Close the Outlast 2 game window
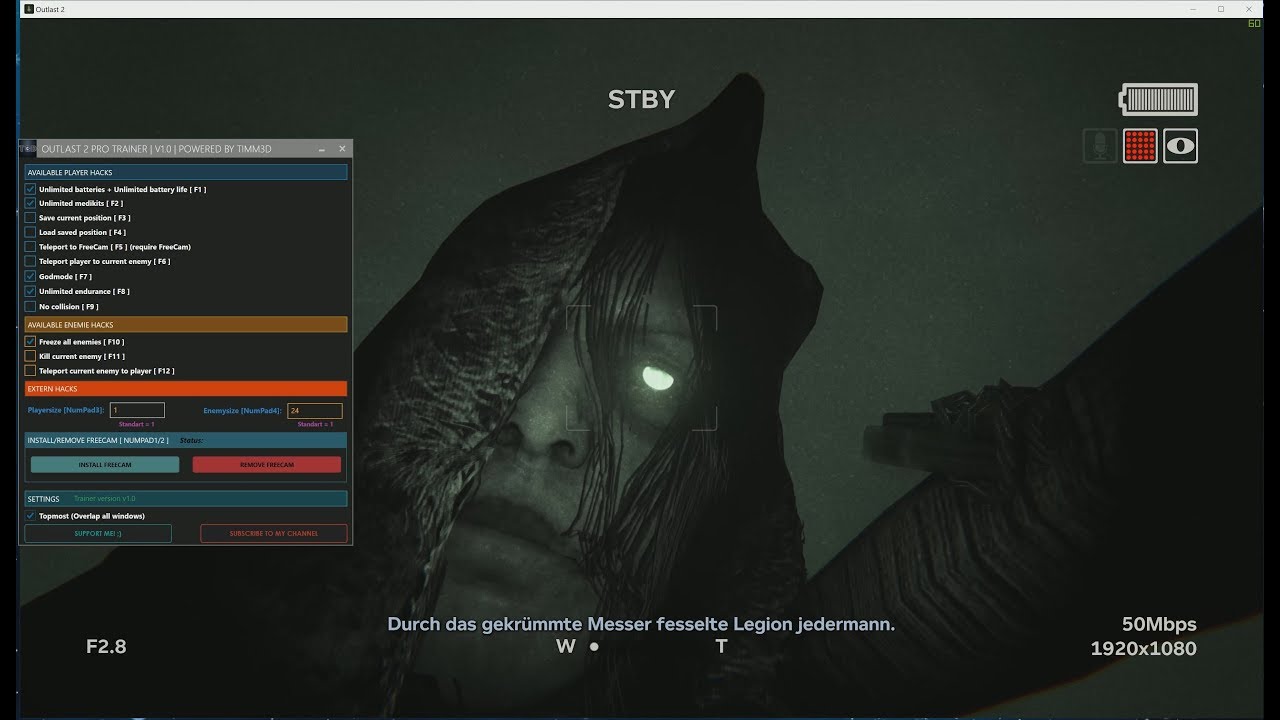This screenshot has width=1280, height=720. click(x=1248, y=9)
